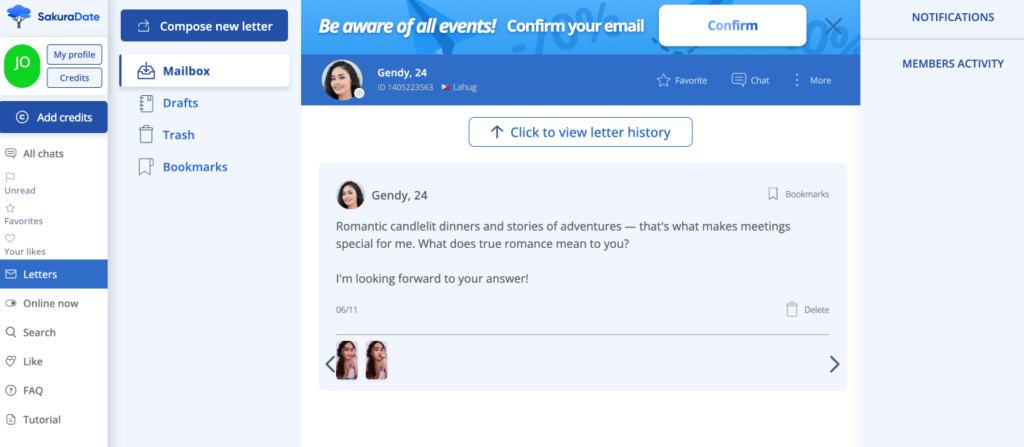This screenshot has width=1024, height=447.
Task: Switch to Notifications tab
Action: tap(952, 17)
